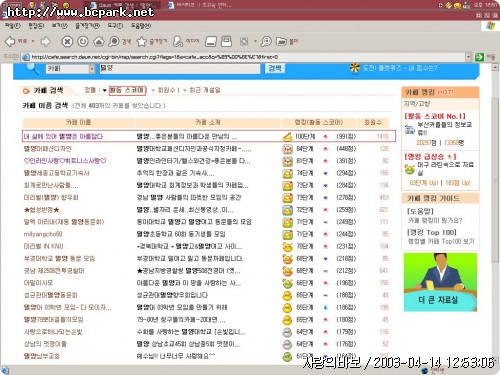Image resolution: width=500 pixels, height=375 pixels.
Task: Click the blue 검색 button
Action: 275,68
